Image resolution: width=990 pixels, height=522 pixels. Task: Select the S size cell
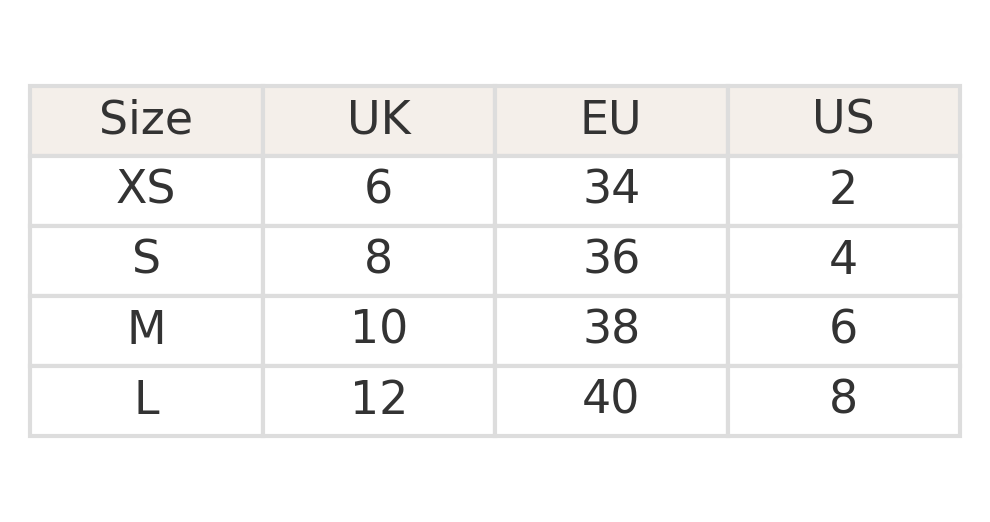146,259
